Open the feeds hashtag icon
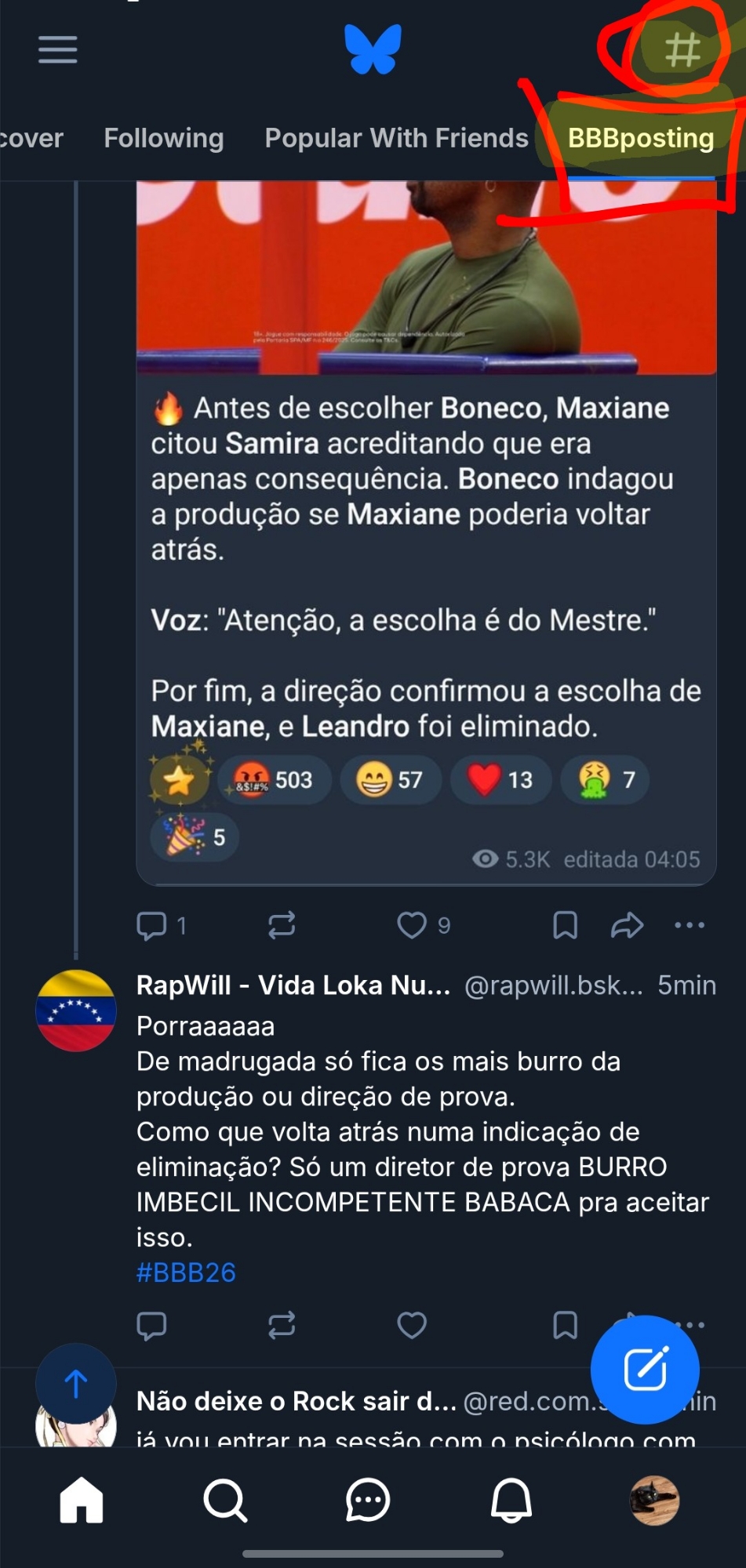 point(682,49)
